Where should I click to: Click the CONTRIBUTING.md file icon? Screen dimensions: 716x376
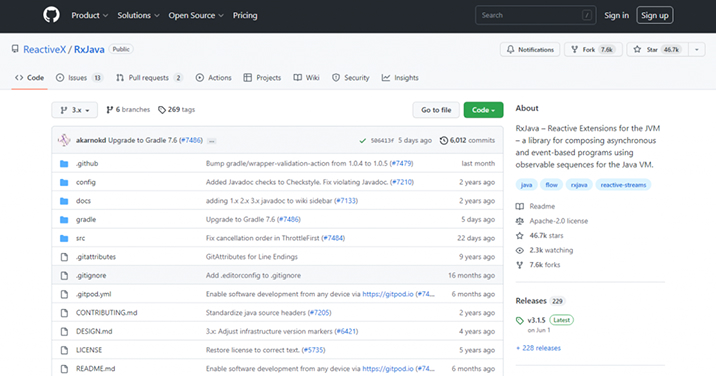pyautogui.click(x=64, y=313)
